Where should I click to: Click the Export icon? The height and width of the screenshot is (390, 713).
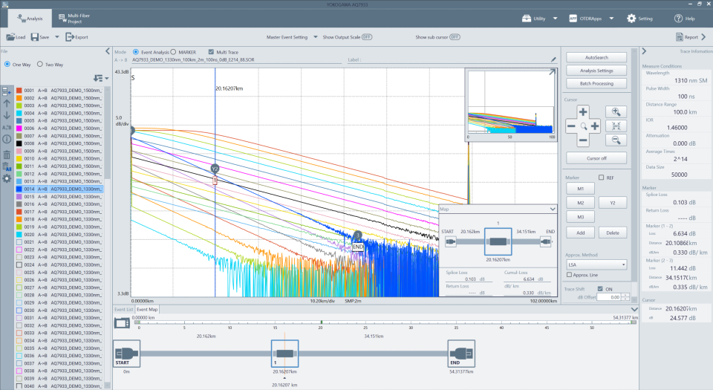click(x=70, y=37)
